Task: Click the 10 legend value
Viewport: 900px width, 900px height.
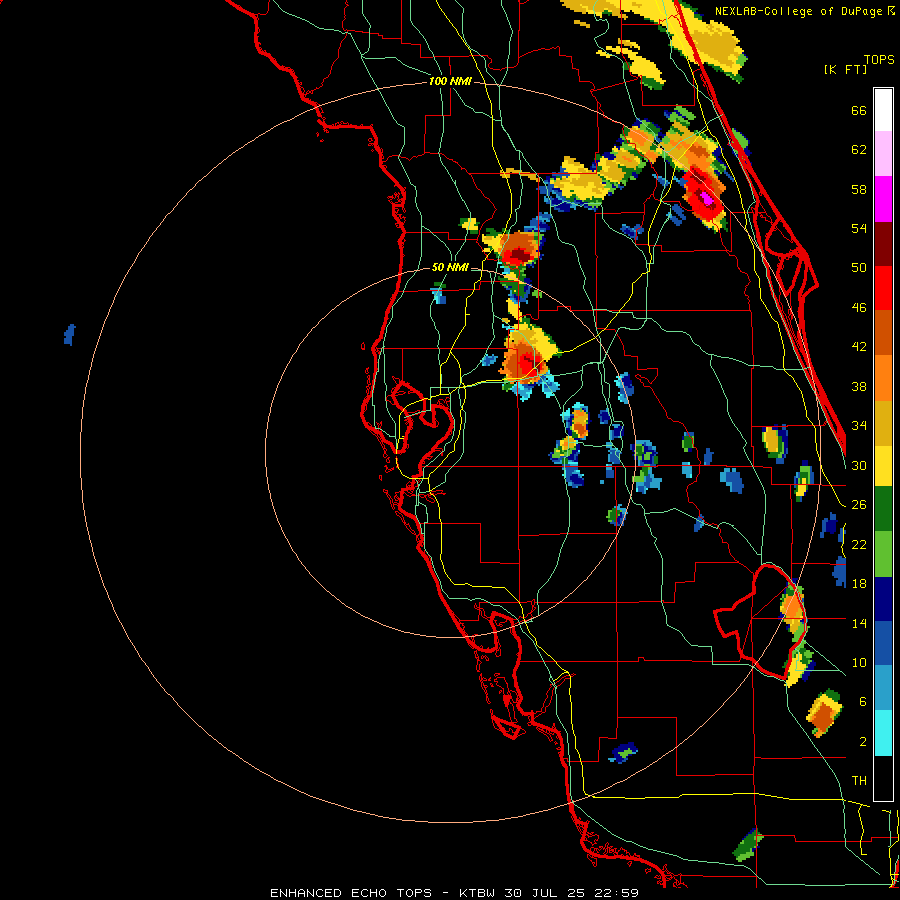Action: coord(859,662)
